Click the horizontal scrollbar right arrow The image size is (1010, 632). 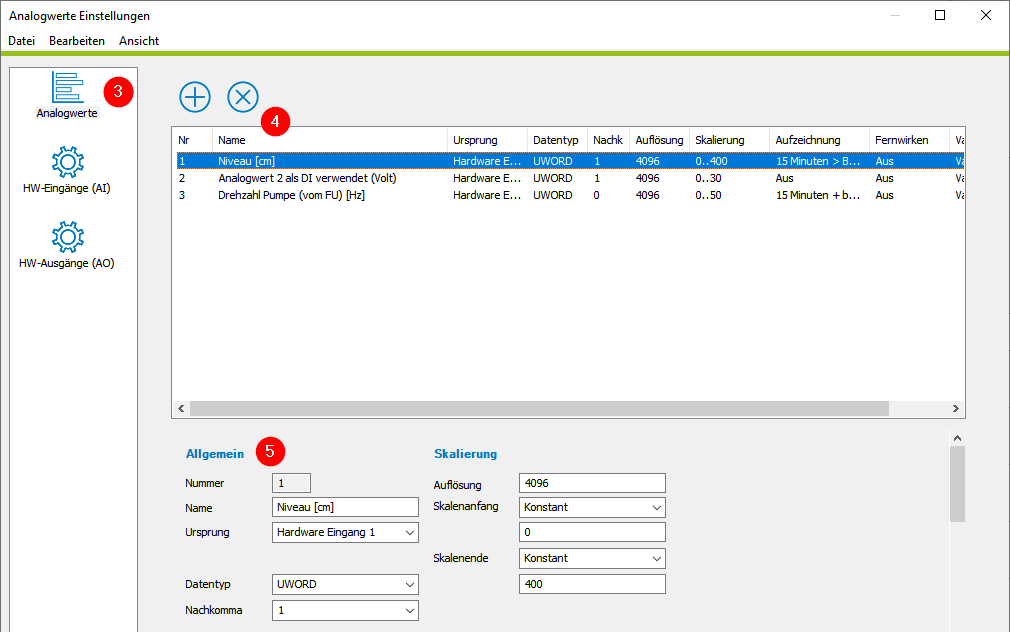point(956,408)
